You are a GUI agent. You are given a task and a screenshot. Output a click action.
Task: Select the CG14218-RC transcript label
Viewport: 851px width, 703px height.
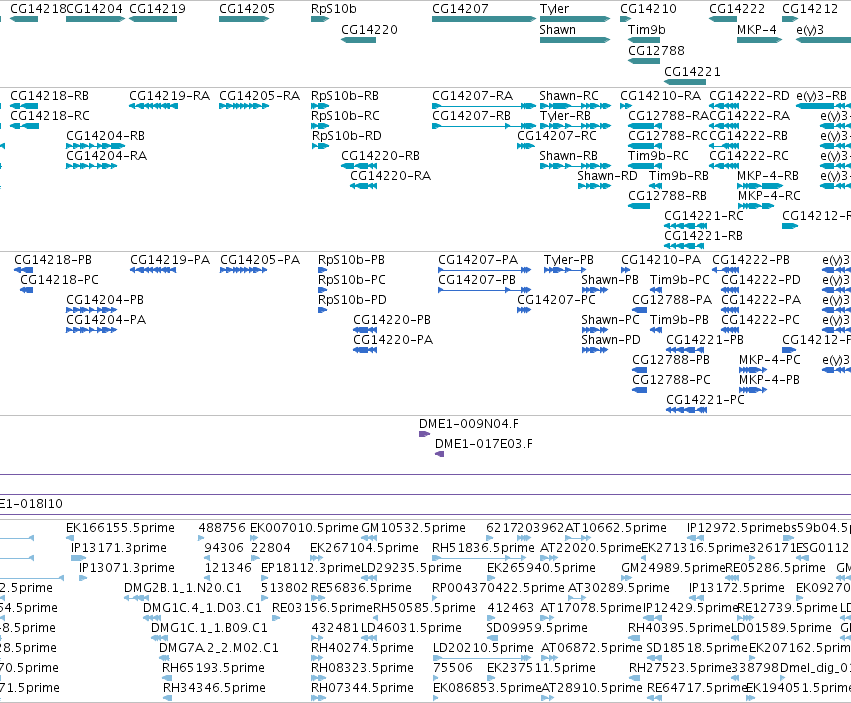[50, 116]
